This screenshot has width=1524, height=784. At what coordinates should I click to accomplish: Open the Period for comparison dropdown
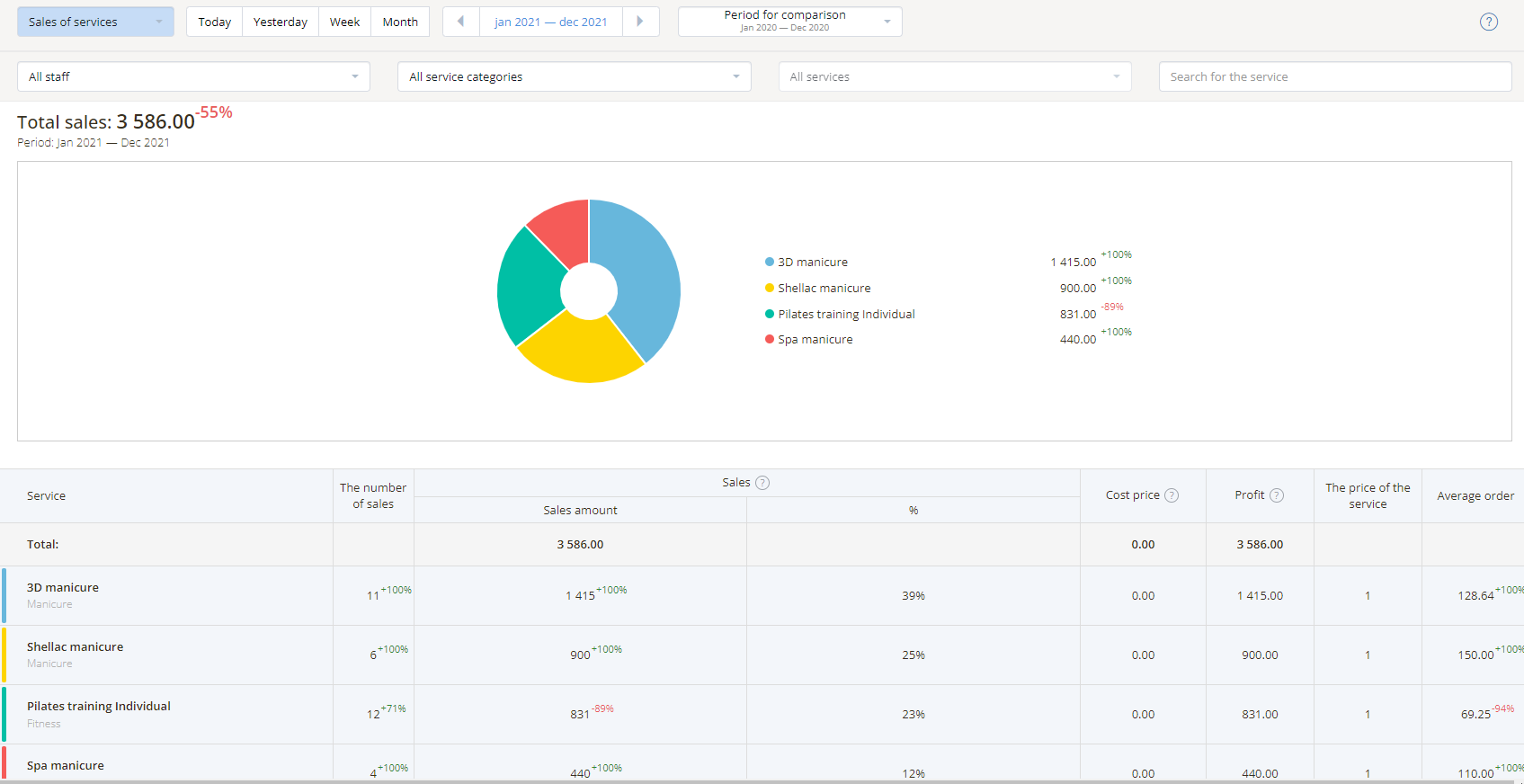point(790,22)
